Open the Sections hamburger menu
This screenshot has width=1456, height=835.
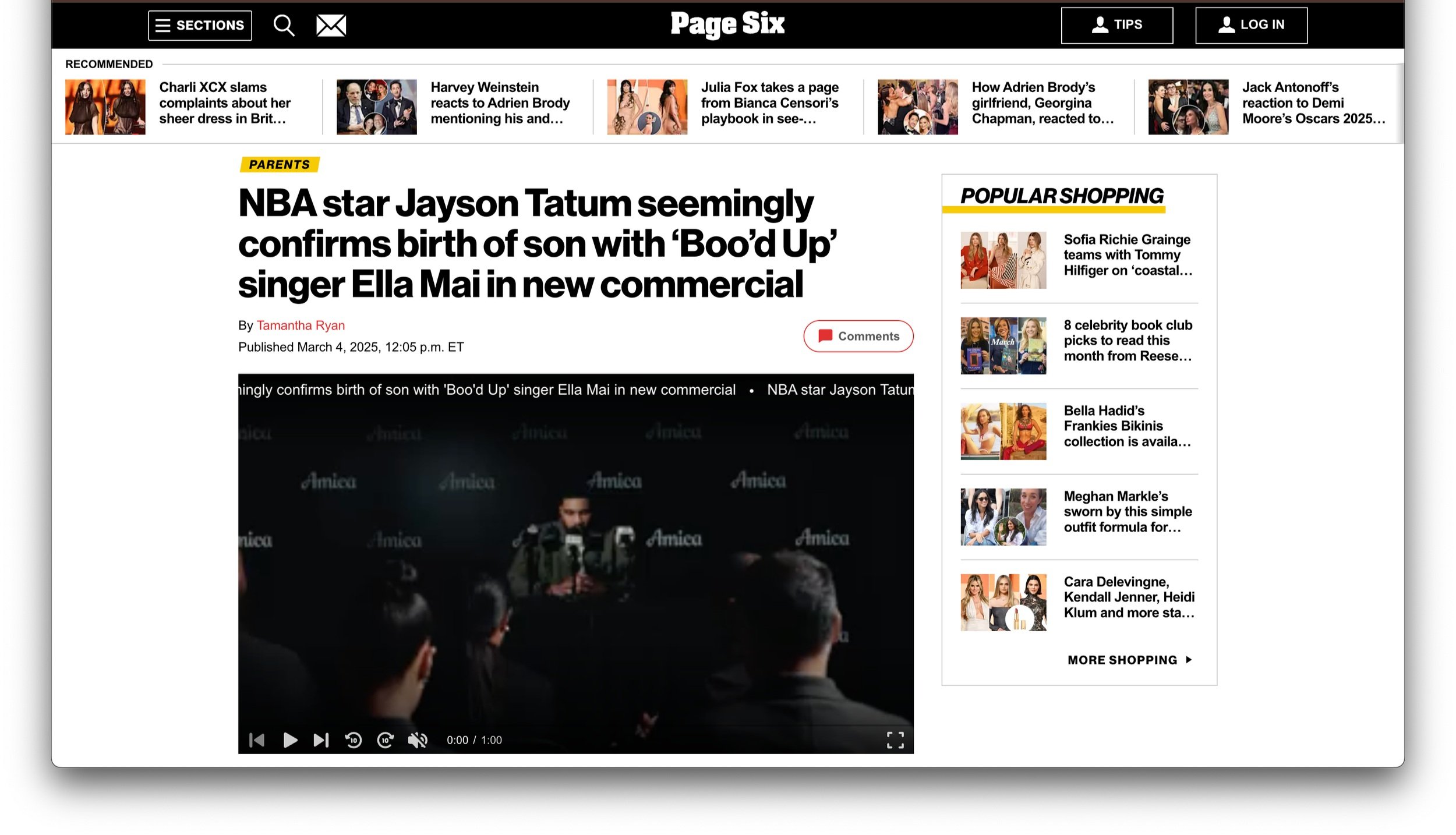coord(200,25)
